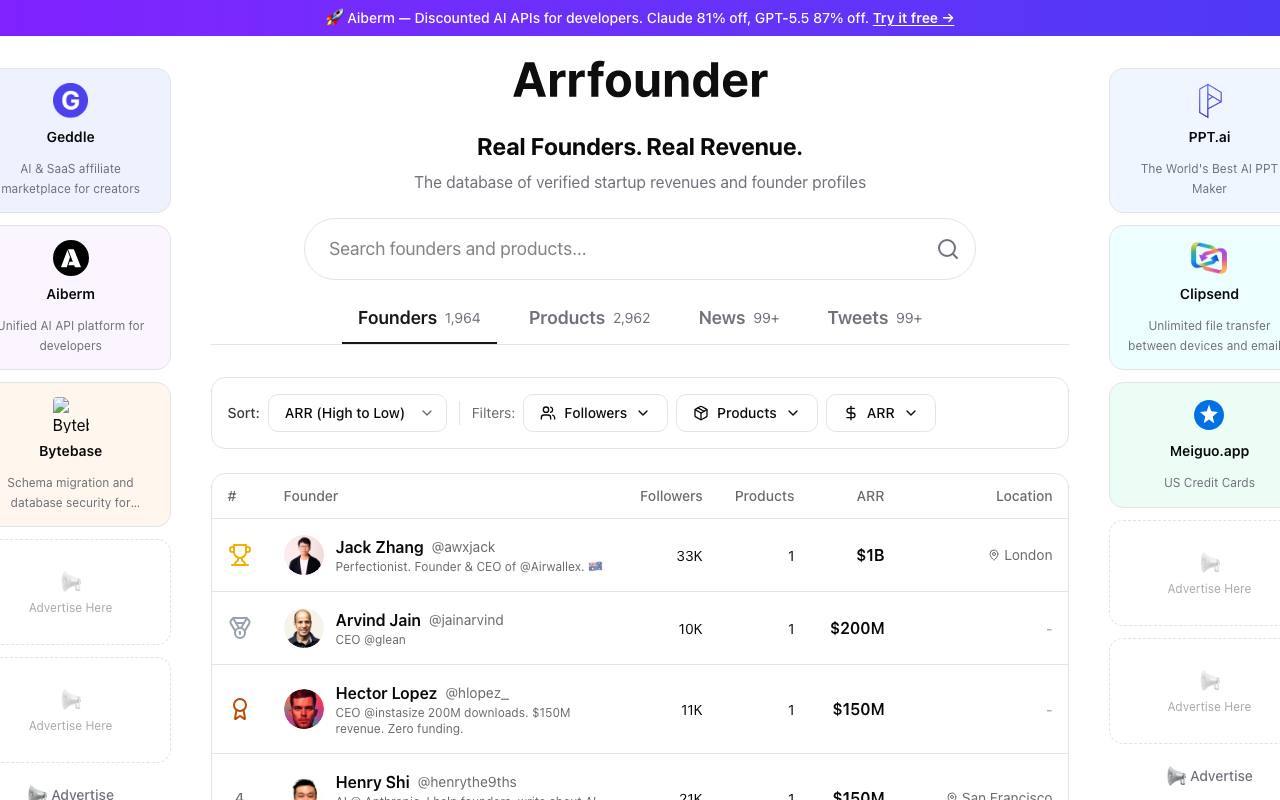Open the Clipsend sponsor card title

[1209, 294]
